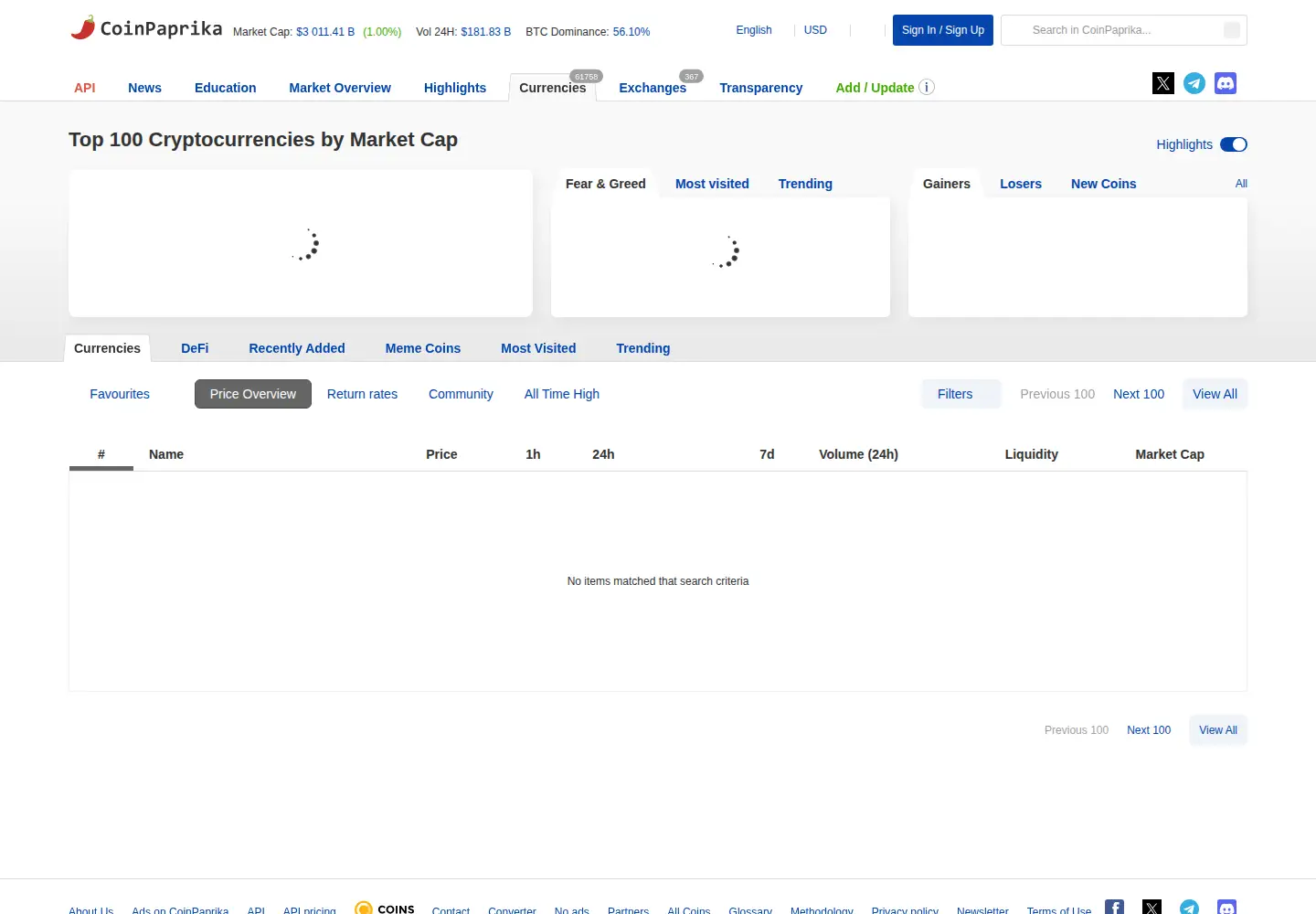Select the Return rates view
The image size is (1316, 914).
(362, 394)
